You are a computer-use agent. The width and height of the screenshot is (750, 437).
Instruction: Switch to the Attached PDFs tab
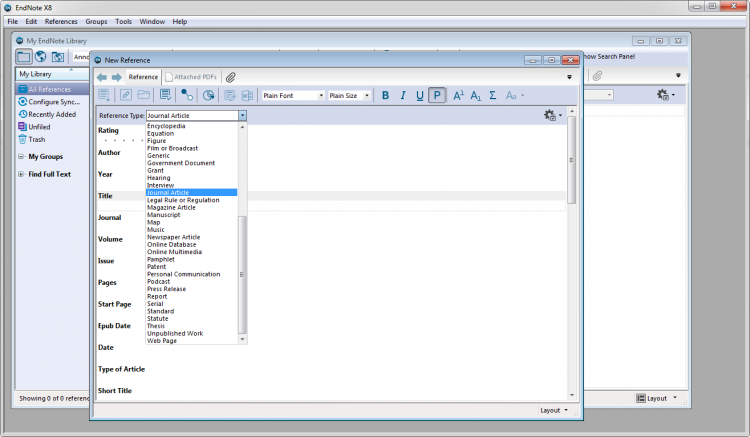[191, 77]
